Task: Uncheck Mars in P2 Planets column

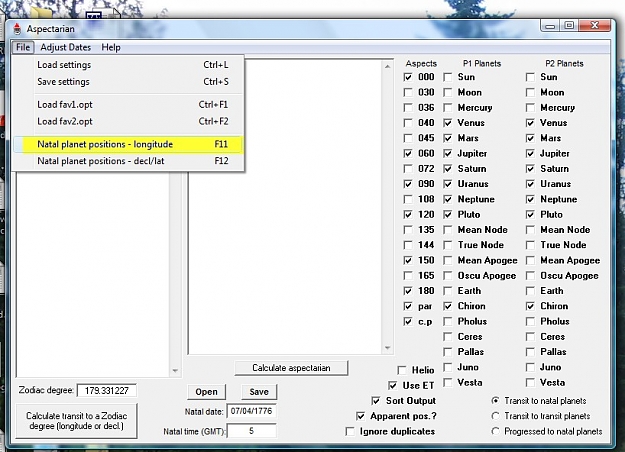Action: coord(530,138)
